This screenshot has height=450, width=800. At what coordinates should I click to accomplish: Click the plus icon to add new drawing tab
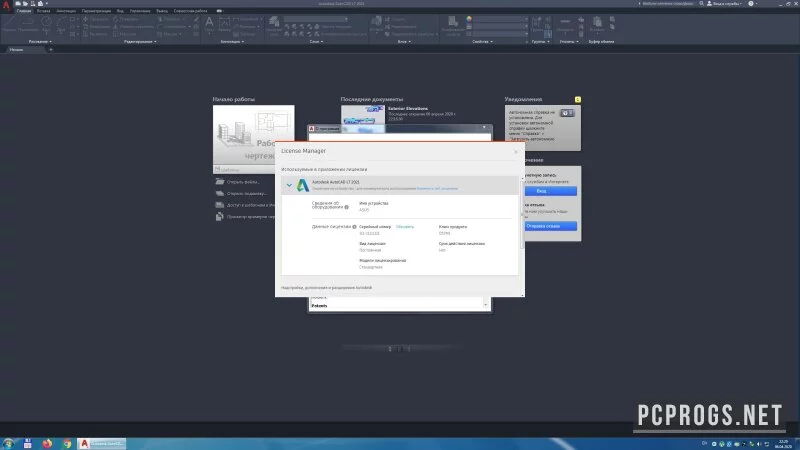point(51,49)
